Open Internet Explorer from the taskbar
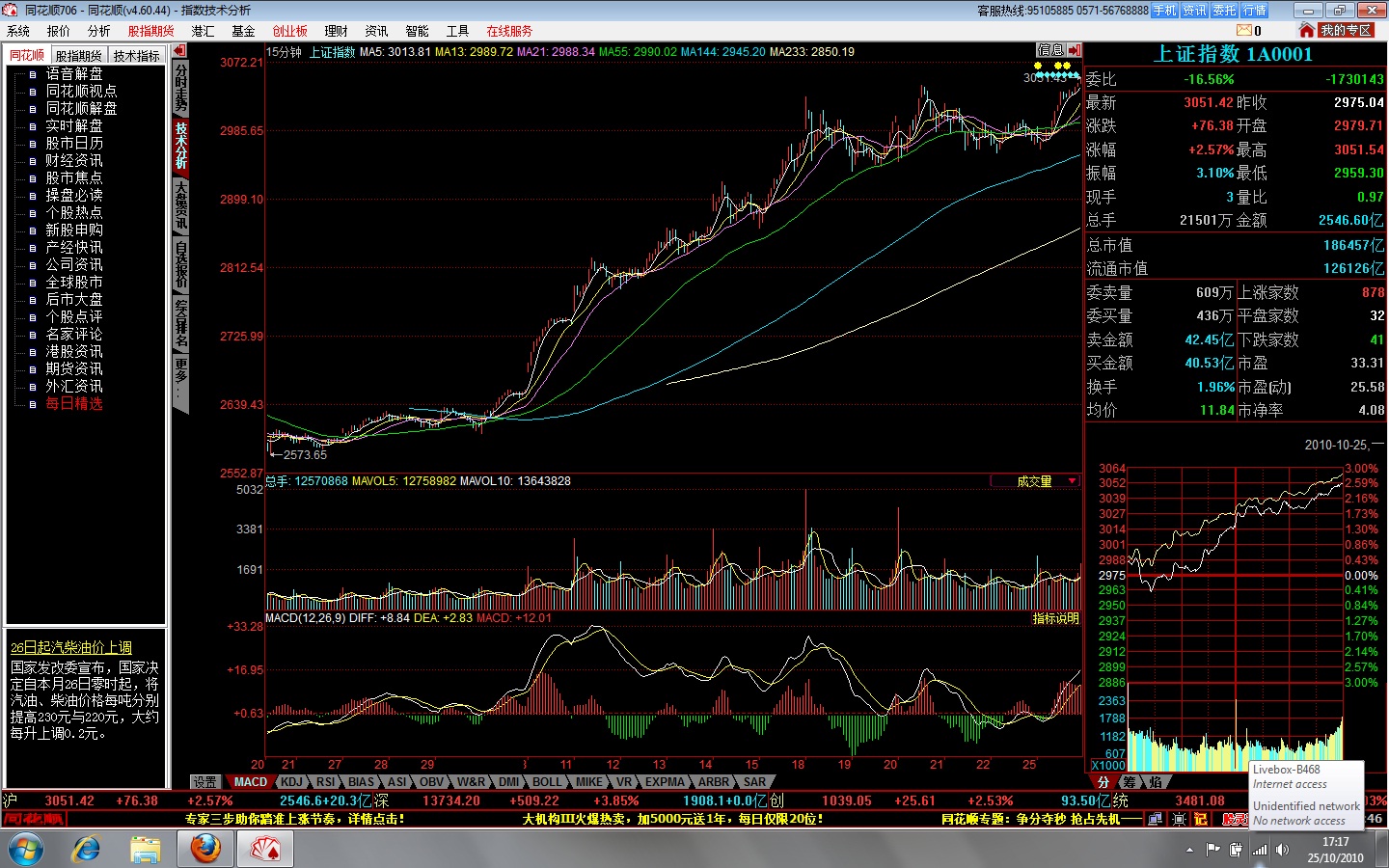Image resolution: width=1389 pixels, height=868 pixels. 87,849
